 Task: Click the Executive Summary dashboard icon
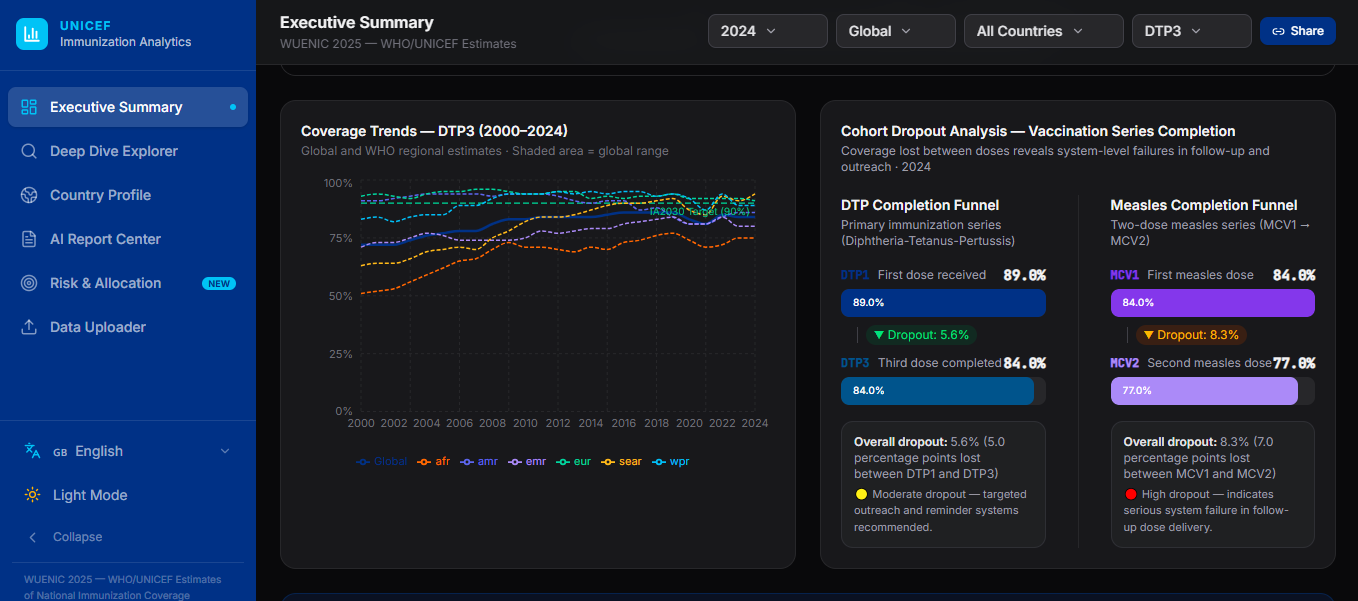[x=29, y=107]
